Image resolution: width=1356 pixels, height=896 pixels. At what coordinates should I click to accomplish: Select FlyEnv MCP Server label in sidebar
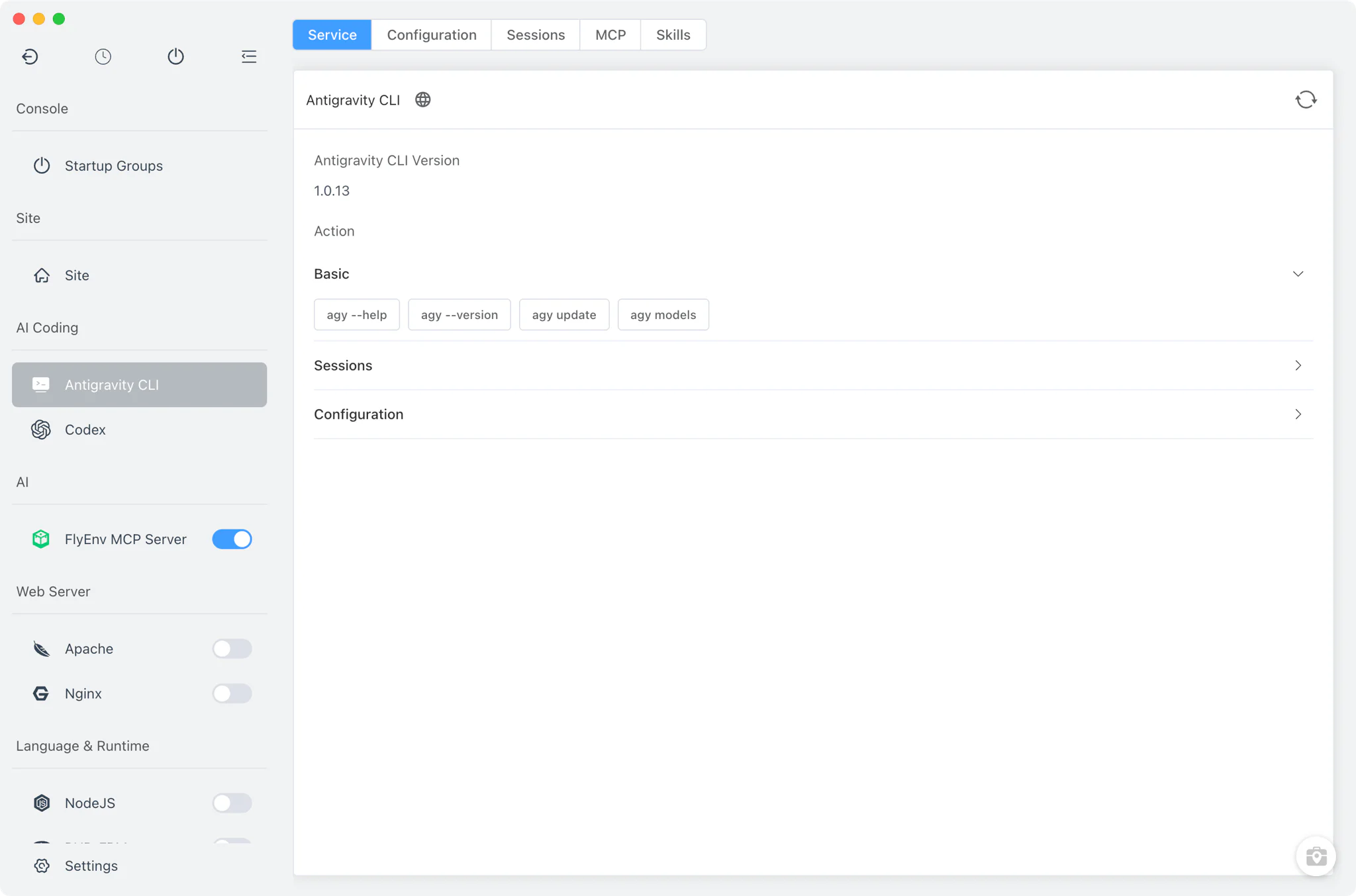coord(126,539)
